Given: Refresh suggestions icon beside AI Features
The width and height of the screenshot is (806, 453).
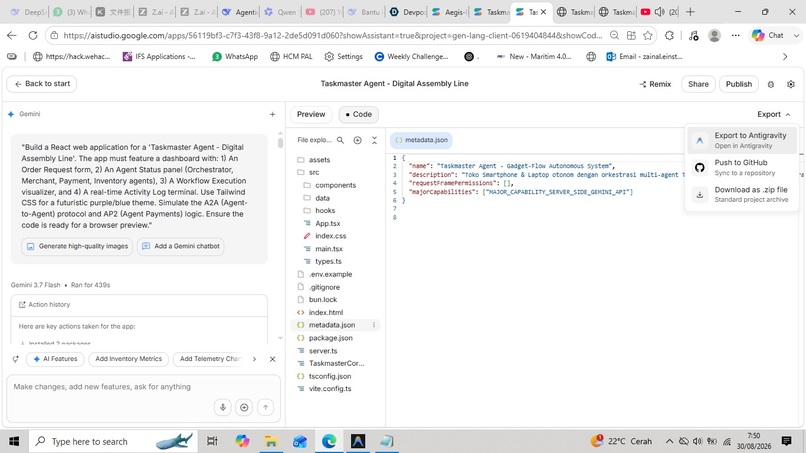Looking at the screenshot, I should pos(15,359).
